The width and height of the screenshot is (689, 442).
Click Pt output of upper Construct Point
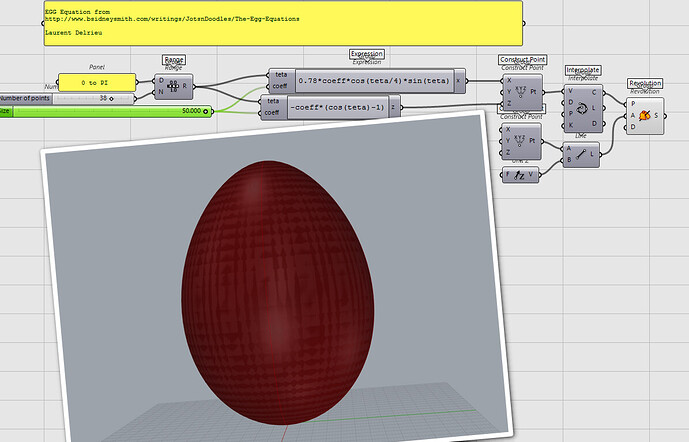pyautogui.click(x=533, y=92)
